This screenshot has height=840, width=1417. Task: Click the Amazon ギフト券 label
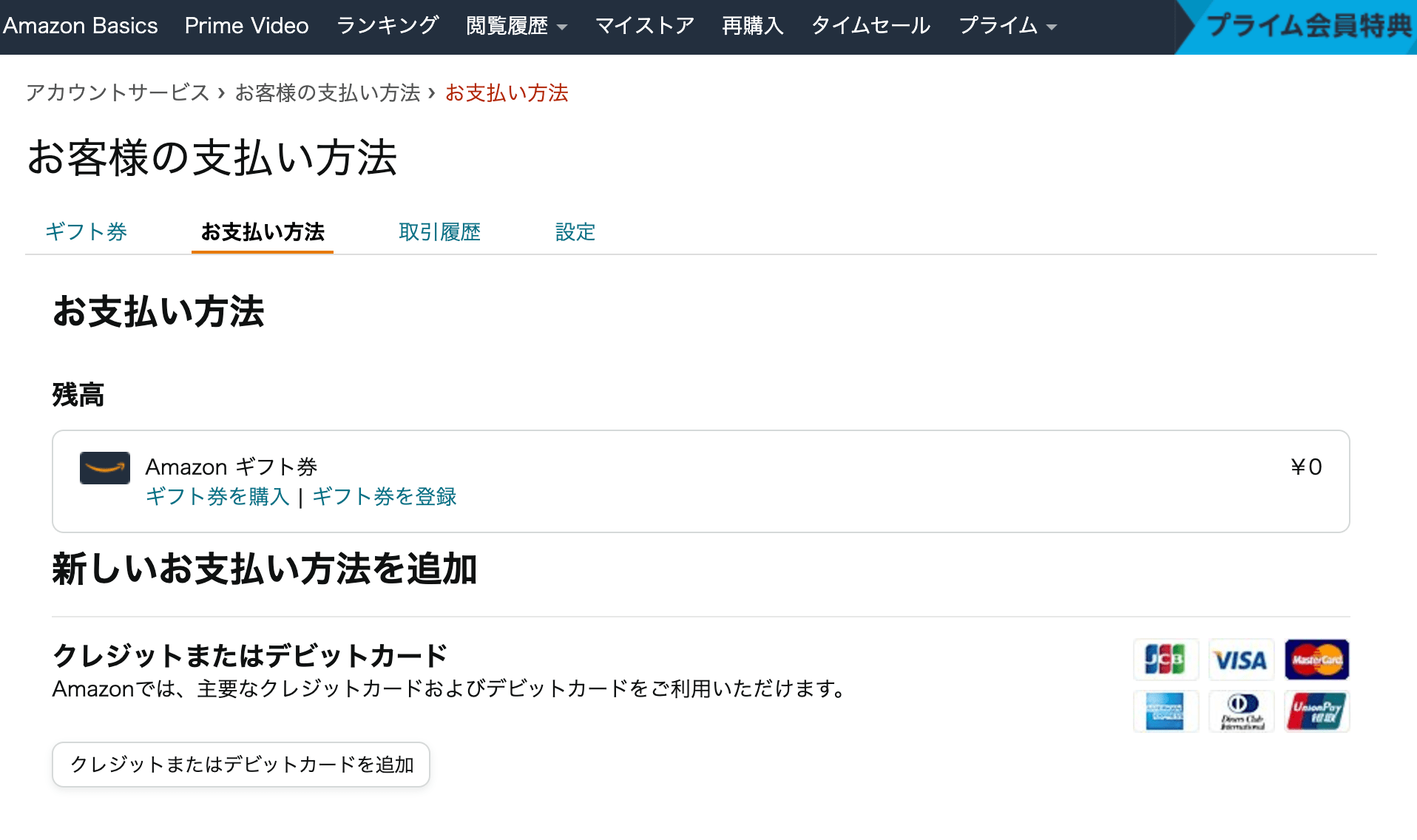pyautogui.click(x=231, y=467)
